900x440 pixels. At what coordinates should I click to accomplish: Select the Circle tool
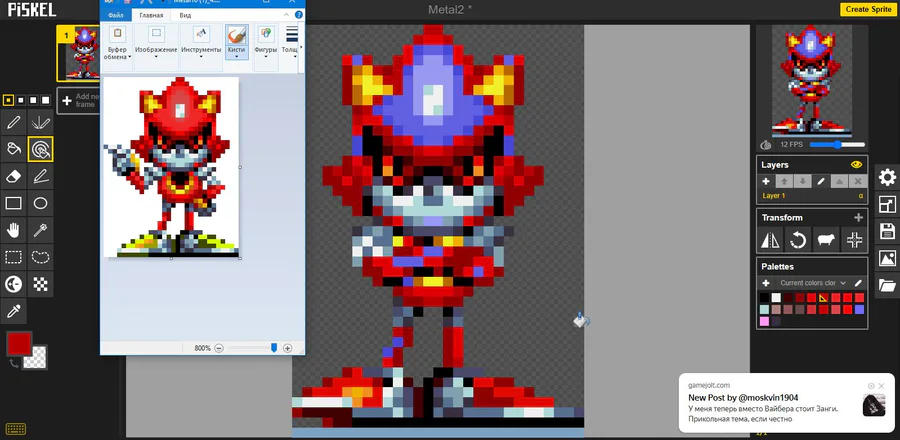pos(40,203)
